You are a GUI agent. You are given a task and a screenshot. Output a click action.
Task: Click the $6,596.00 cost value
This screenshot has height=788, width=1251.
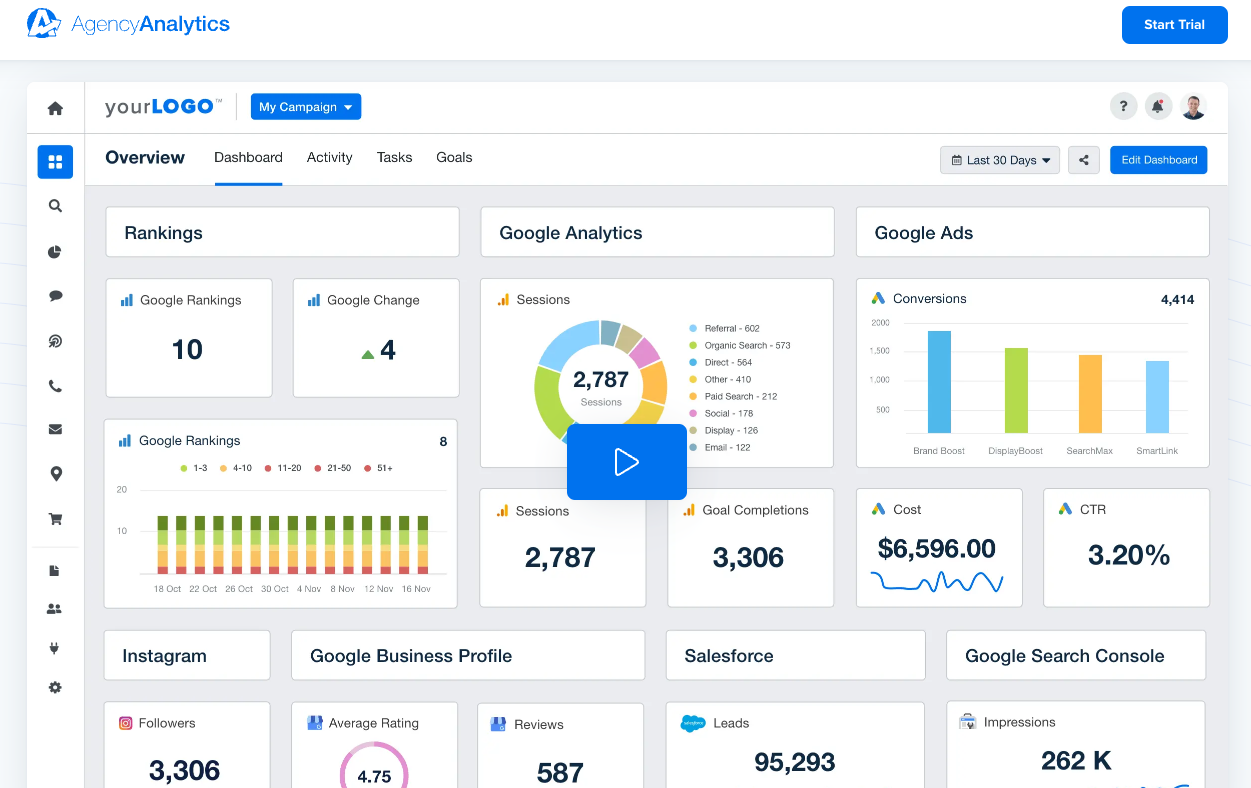pos(937,548)
